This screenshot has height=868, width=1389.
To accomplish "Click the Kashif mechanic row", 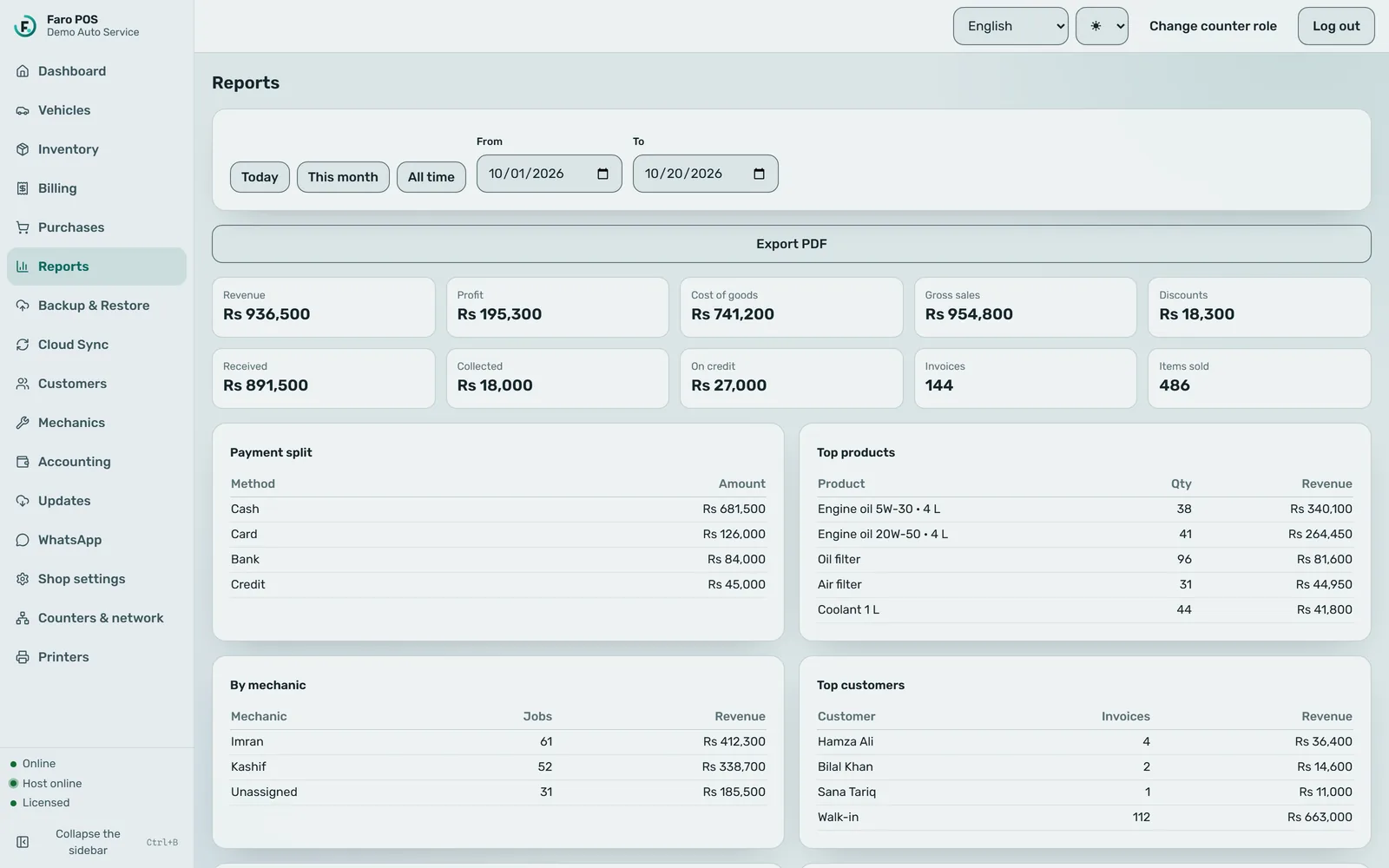I will (x=497, y=766).
